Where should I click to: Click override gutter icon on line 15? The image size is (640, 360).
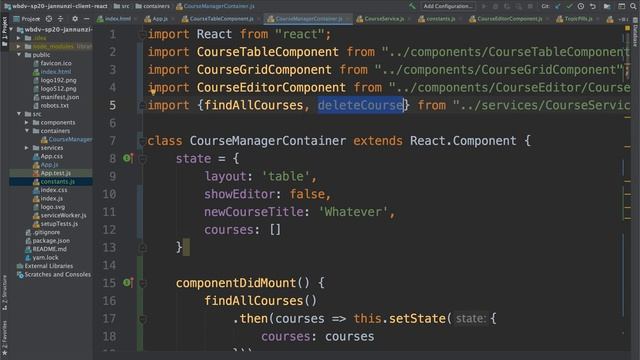128,282
